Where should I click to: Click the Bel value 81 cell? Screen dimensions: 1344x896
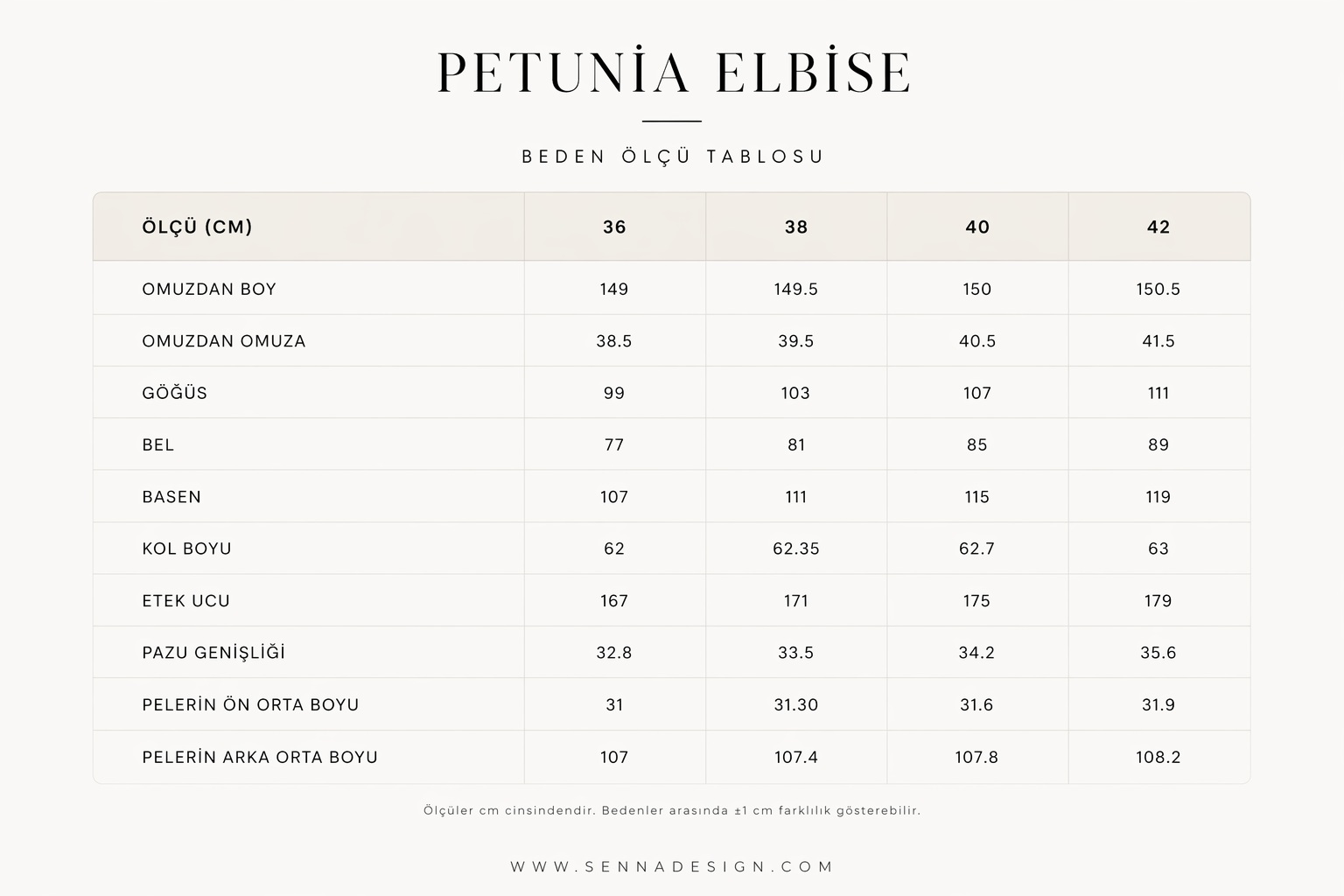tap(796, 444)
